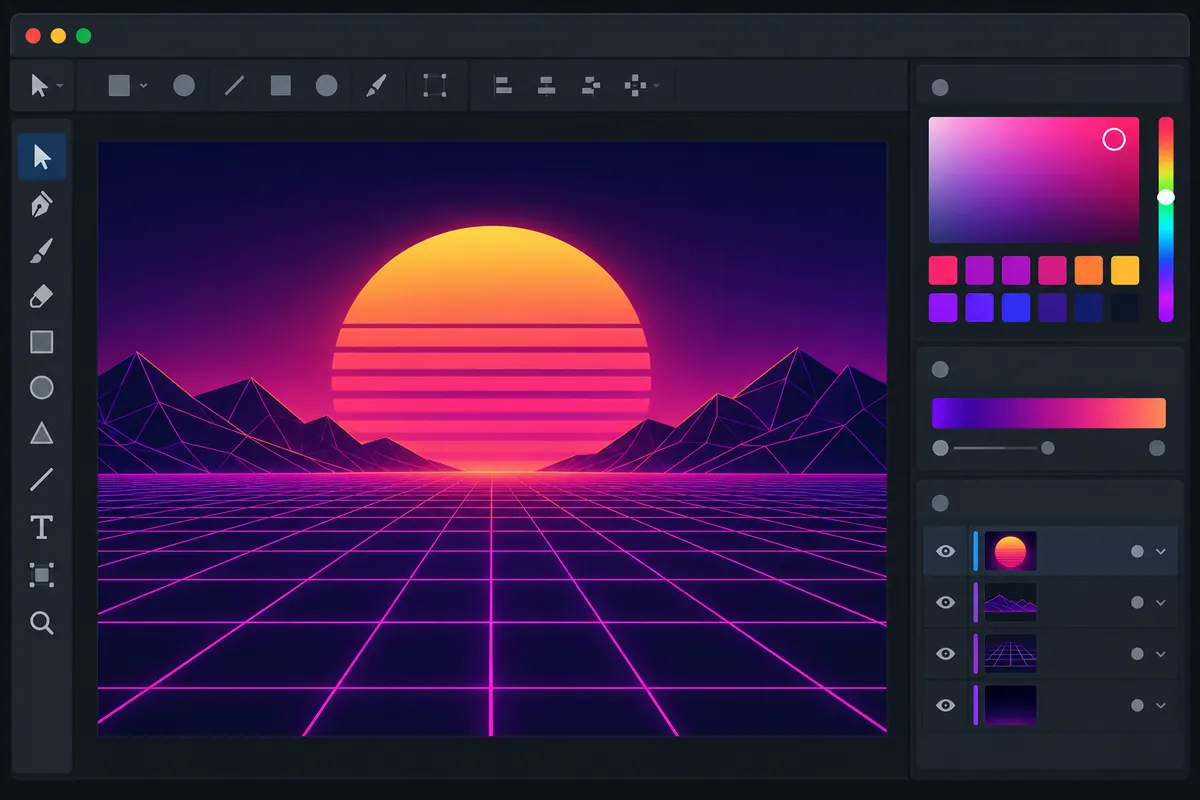
Task: Open the top toolbar rectangle shape dropdown arrow
Action: [x=143, y=86]
